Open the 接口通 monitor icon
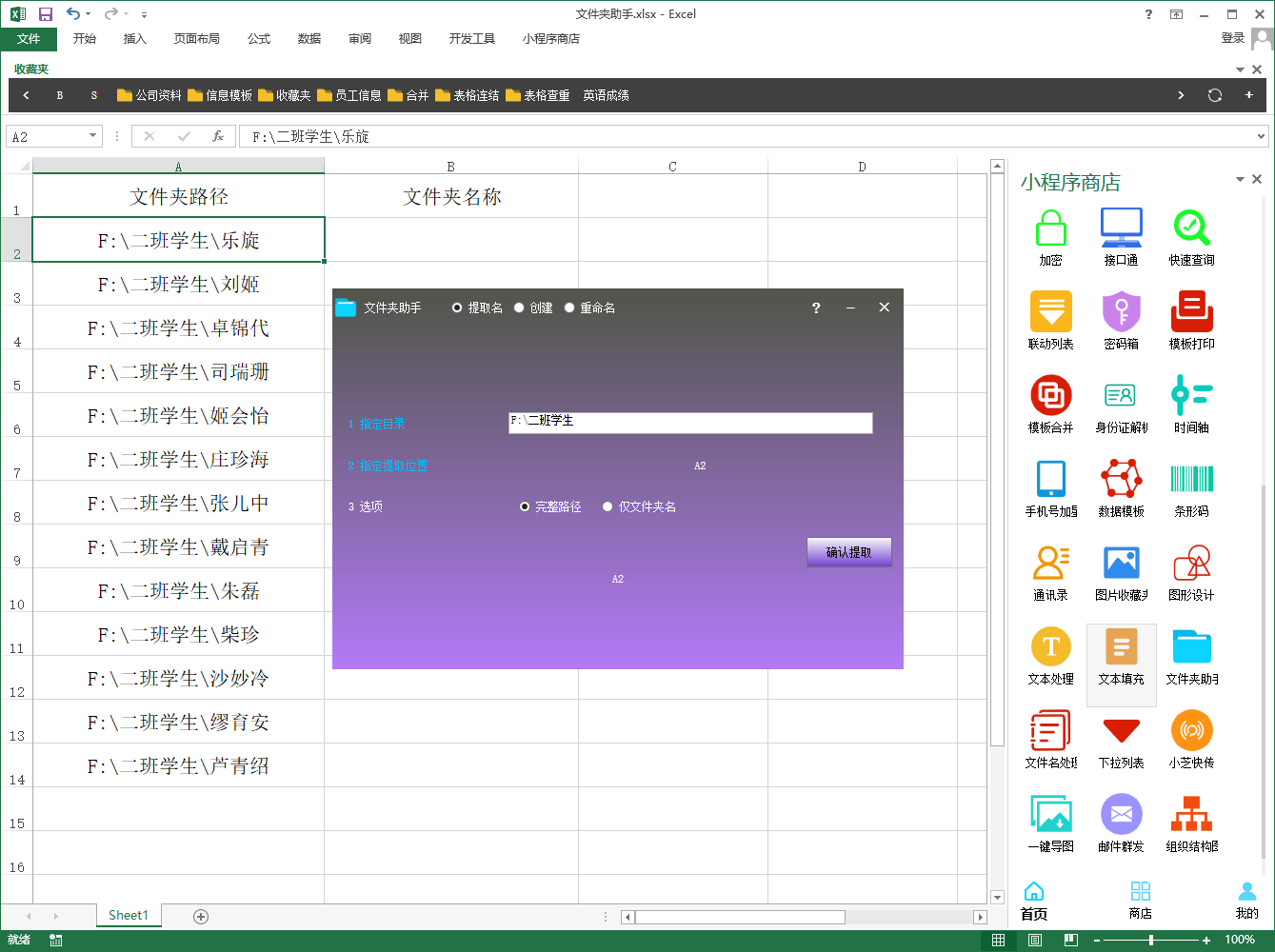 point(1121,237)
